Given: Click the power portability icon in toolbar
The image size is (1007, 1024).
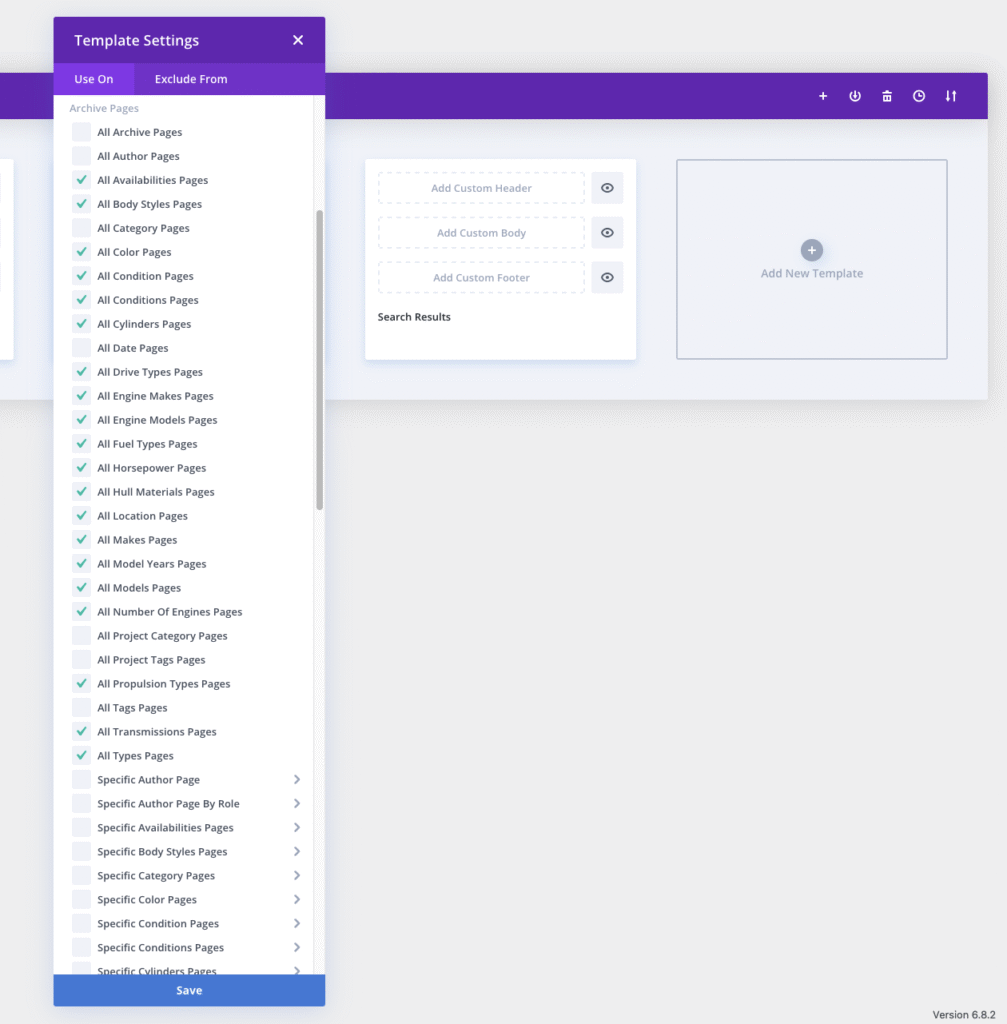Looking at the screenshot, I should coord(855,96).
